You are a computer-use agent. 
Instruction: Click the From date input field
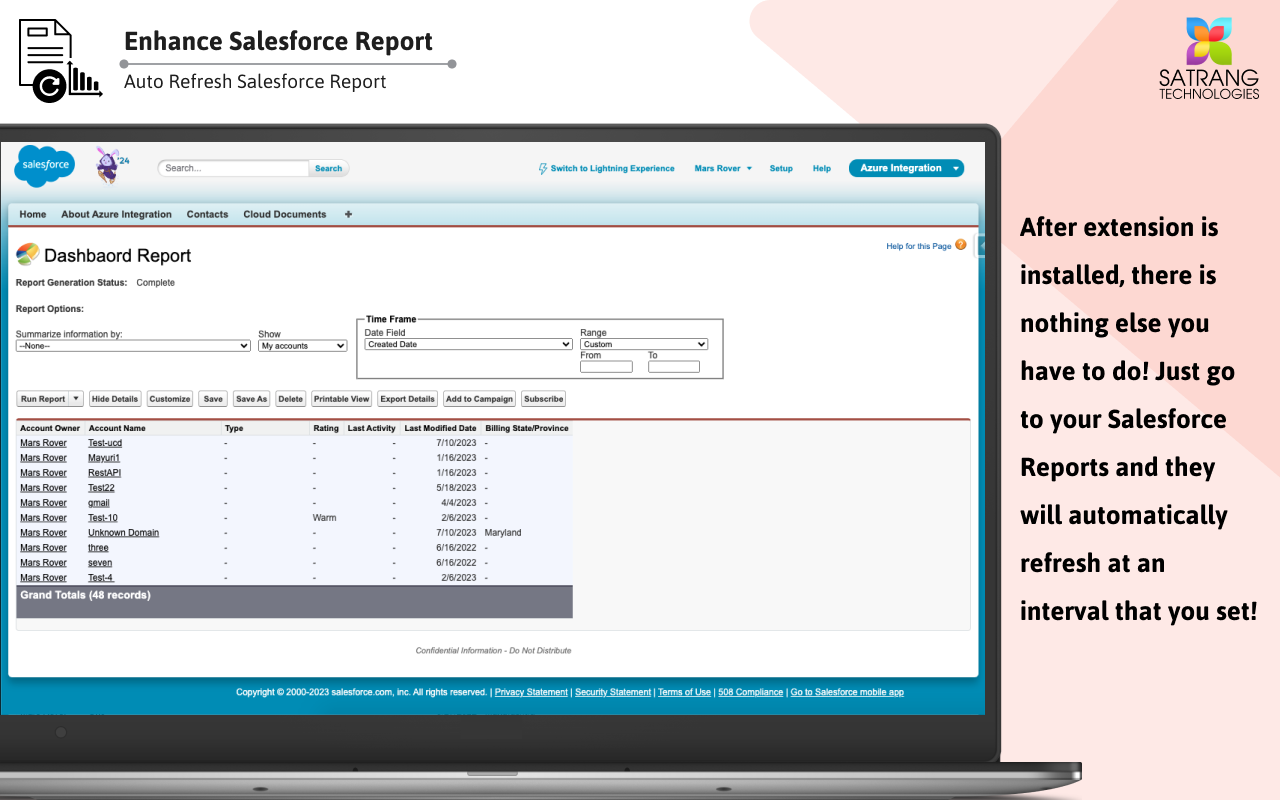coord(606,366)
